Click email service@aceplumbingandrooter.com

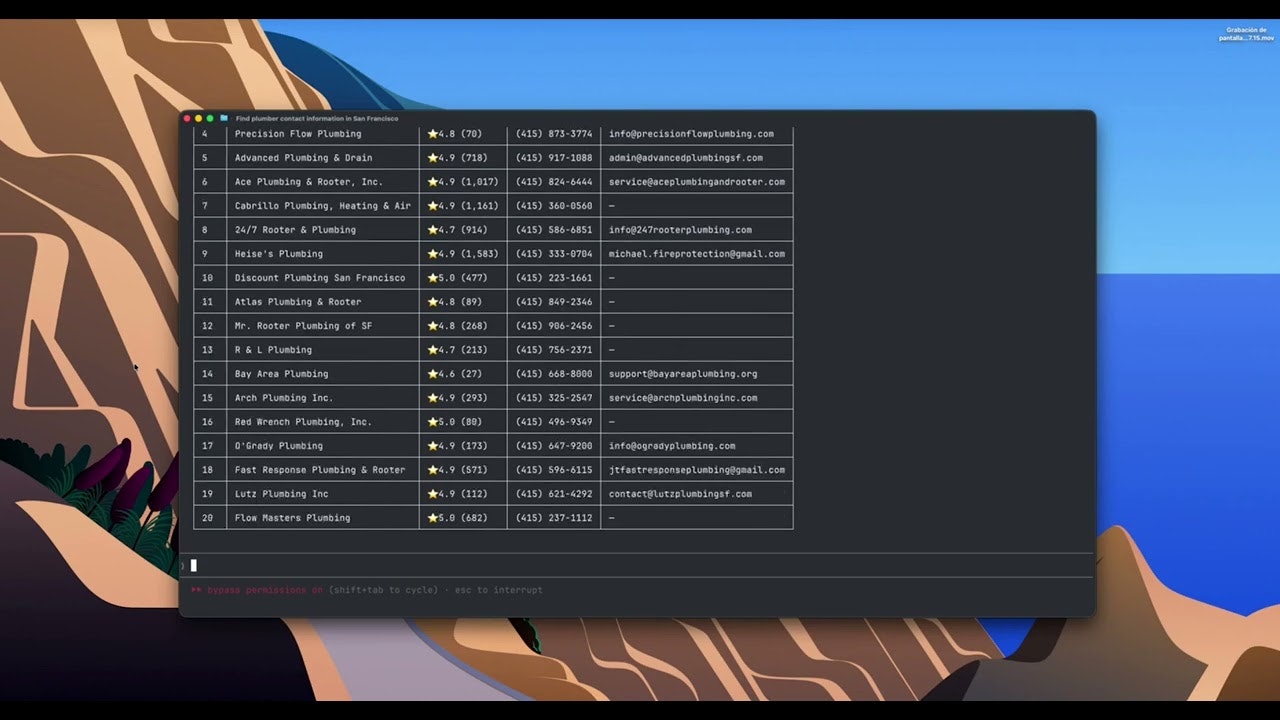click(x=697, y=182)
